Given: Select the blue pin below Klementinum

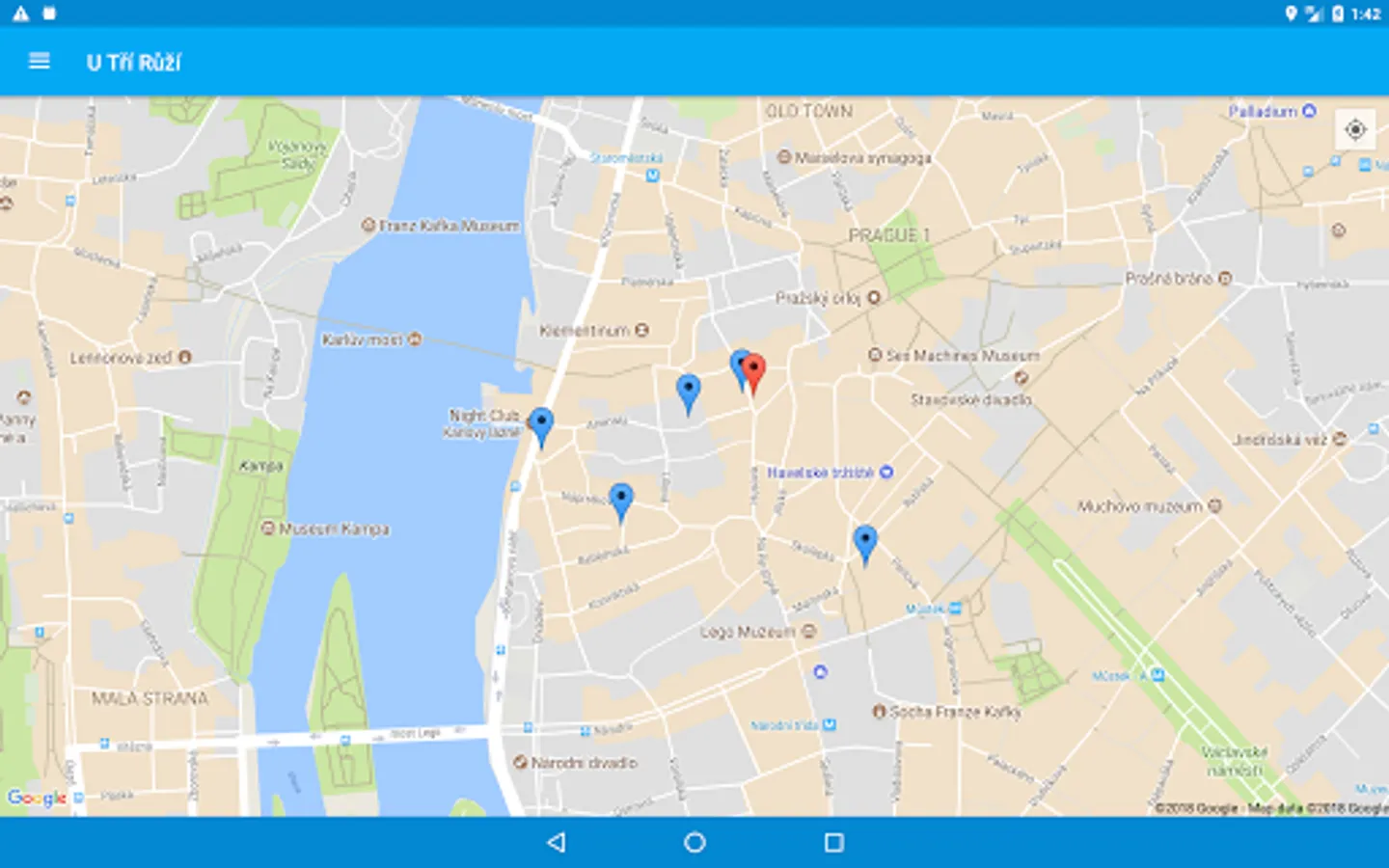Looking at the screenshot, I should pos(688,394).
